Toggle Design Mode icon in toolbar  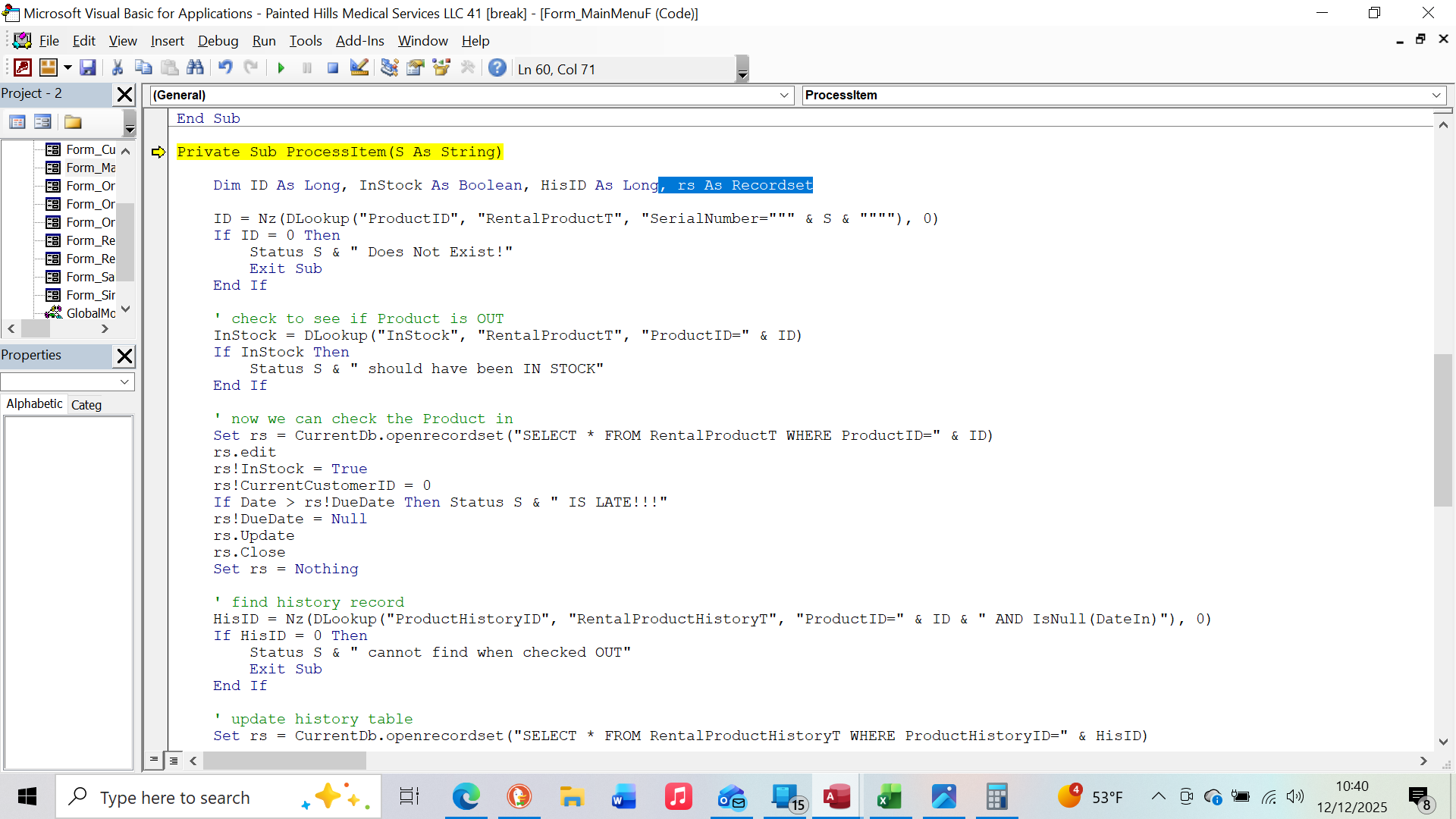[359, 68]
